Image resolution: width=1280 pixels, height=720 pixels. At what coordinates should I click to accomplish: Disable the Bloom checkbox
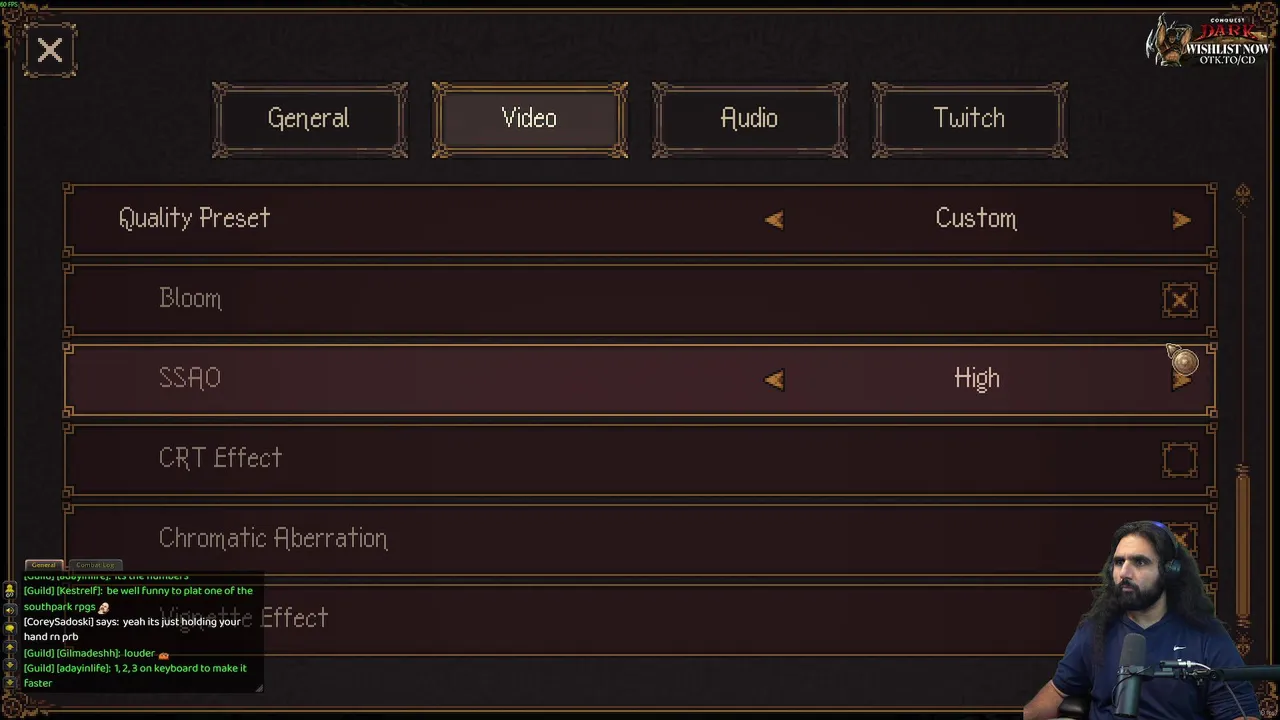1180,300
